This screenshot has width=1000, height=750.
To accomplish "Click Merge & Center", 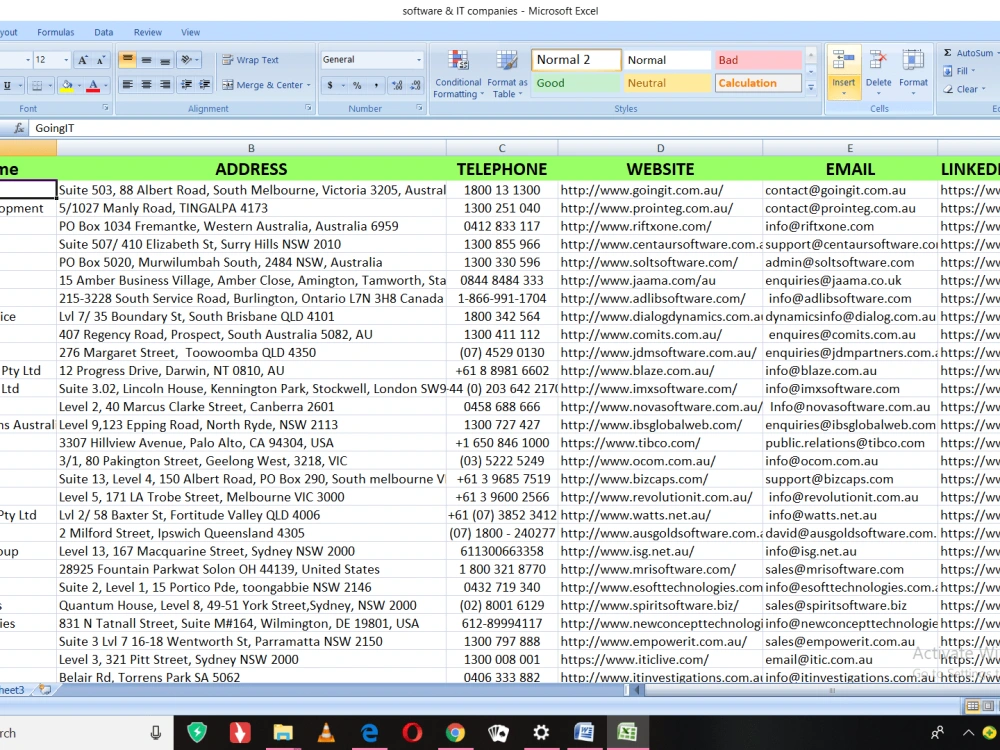I will (x=262, y=85).
